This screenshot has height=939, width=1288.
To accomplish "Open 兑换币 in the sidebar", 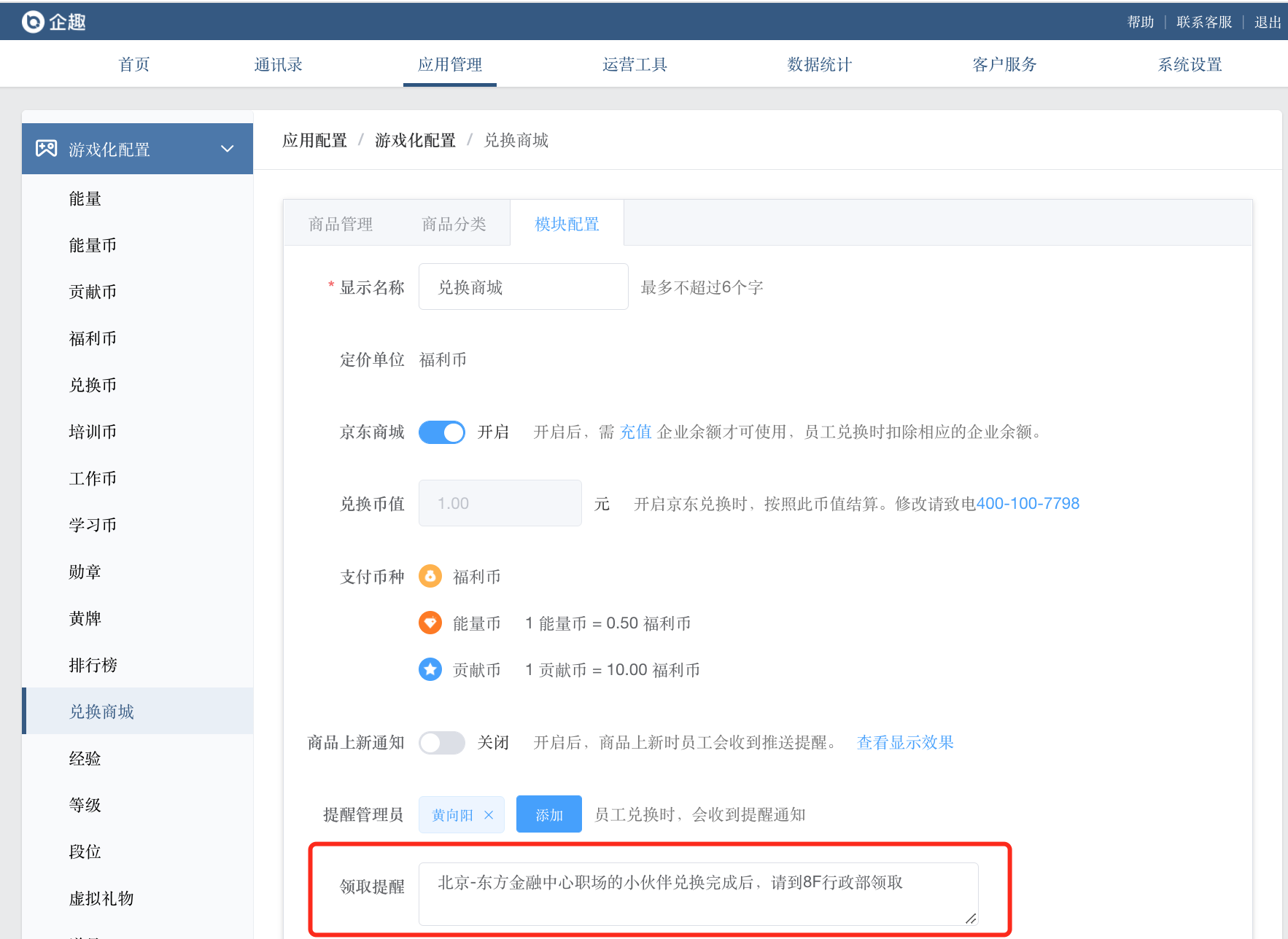I will pos(93,385).
